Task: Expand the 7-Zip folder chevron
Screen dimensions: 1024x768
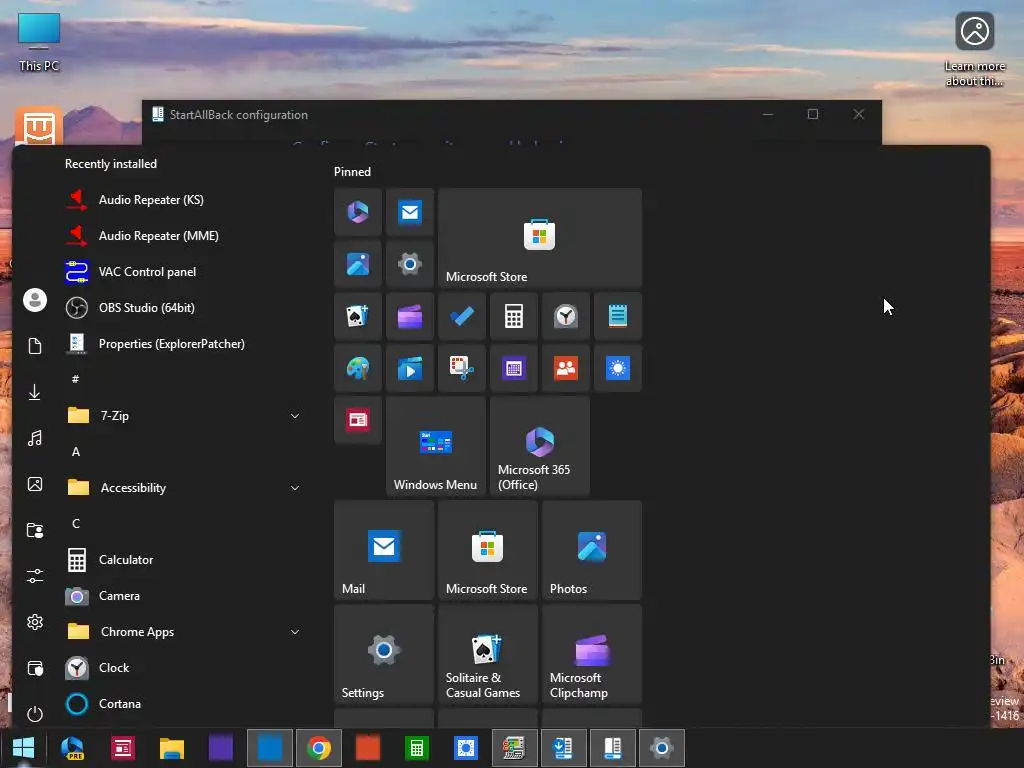Action: click(x=295, y=416)
